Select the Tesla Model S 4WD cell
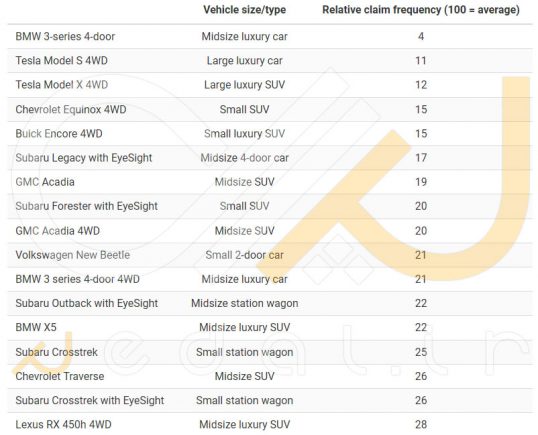Screen dimensions: 538x435 click(61, 61)
